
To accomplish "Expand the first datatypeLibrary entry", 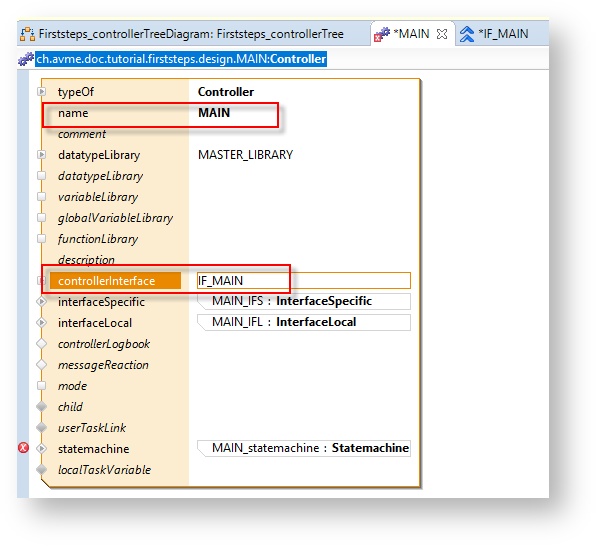I will (x=42, y=155).
